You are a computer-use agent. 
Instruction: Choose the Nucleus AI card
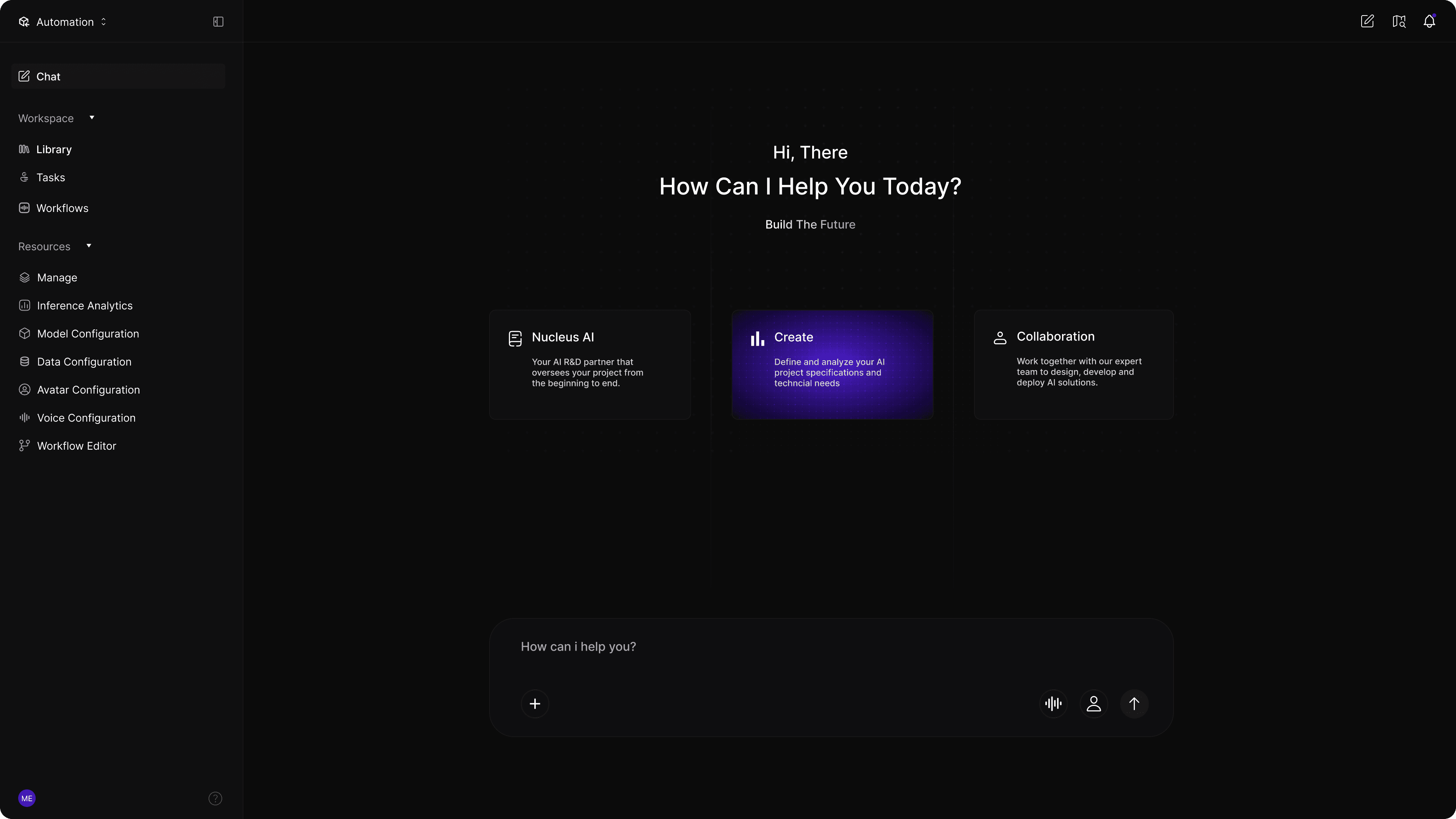(x=590, y=364)
